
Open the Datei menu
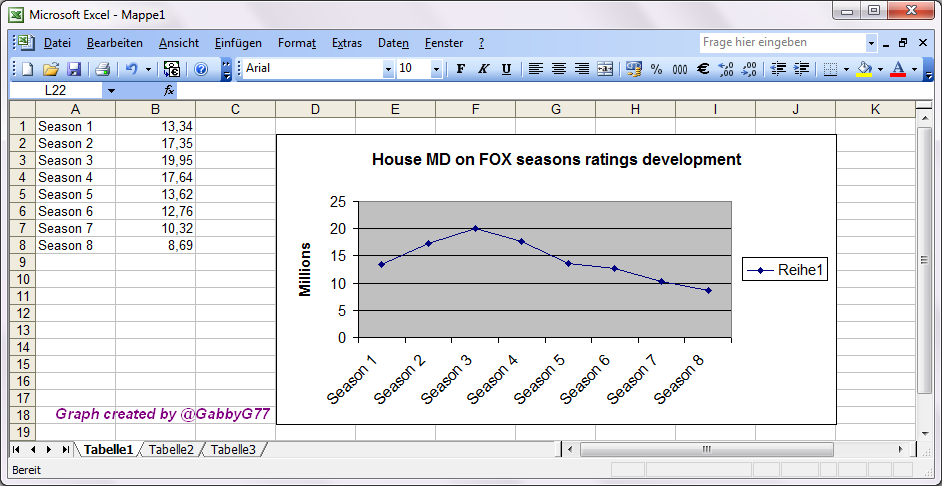58,43
